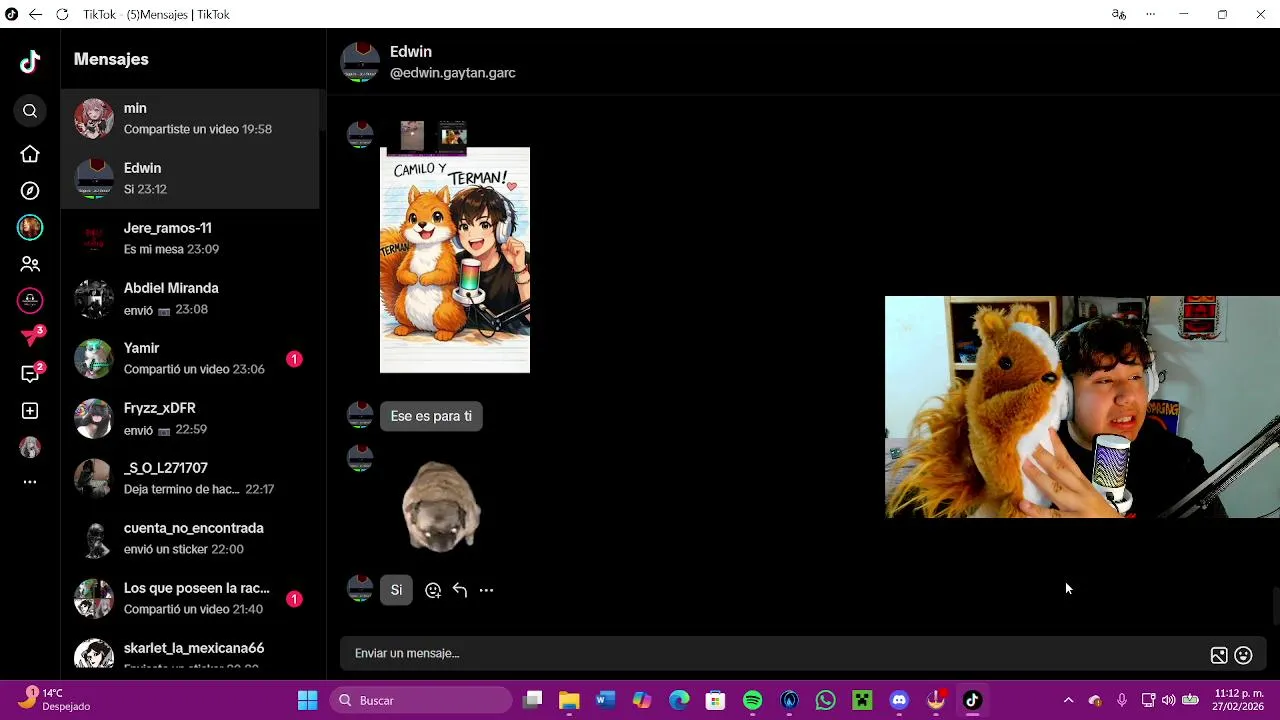
Task: Open the Task View taskbar icon
Action: pyautogui.click(x=533, y=700)
